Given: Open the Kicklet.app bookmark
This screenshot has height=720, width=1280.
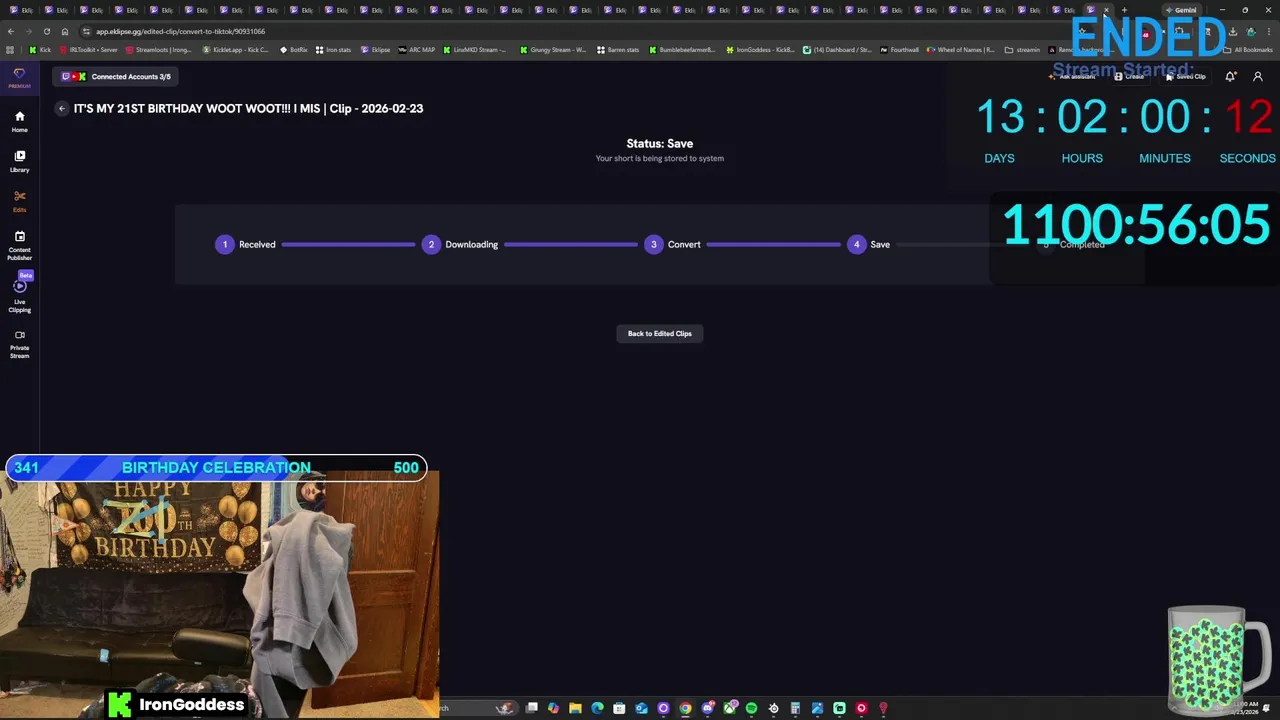Looking at the screenshot, I should [236, 49].
